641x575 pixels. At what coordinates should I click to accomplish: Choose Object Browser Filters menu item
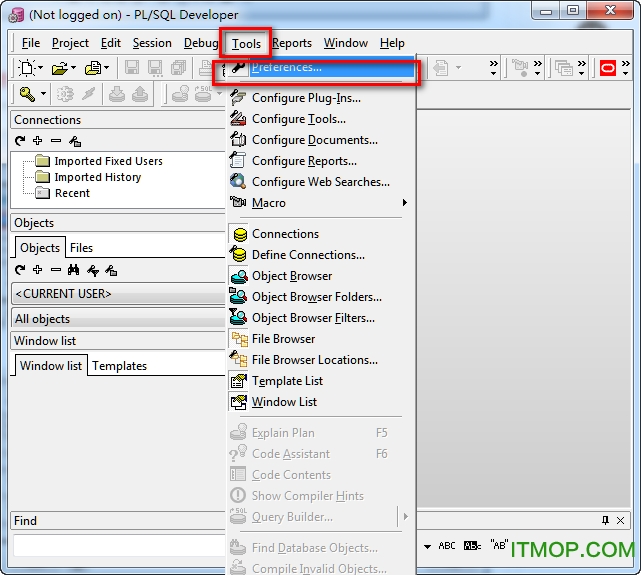(x=313, y=318)
